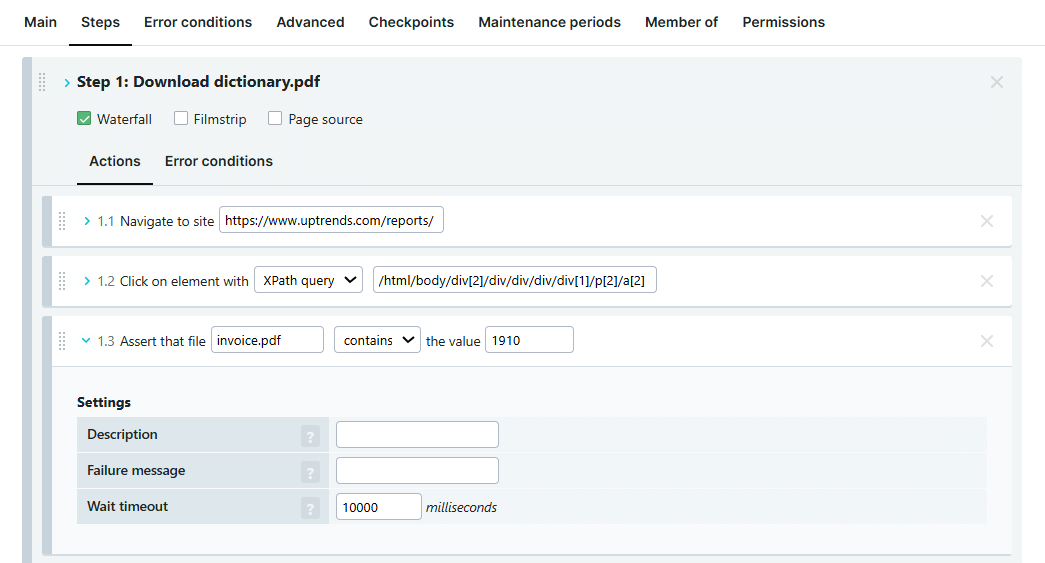Expand action 1.1 details chevron
This screenshot has height=563, width=1045.
(86, 221)
